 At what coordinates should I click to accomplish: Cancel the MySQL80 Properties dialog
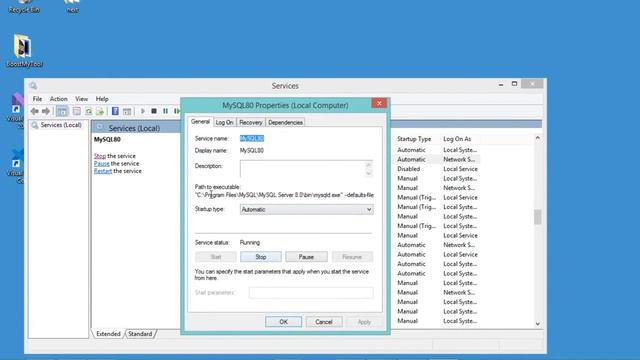324,322
